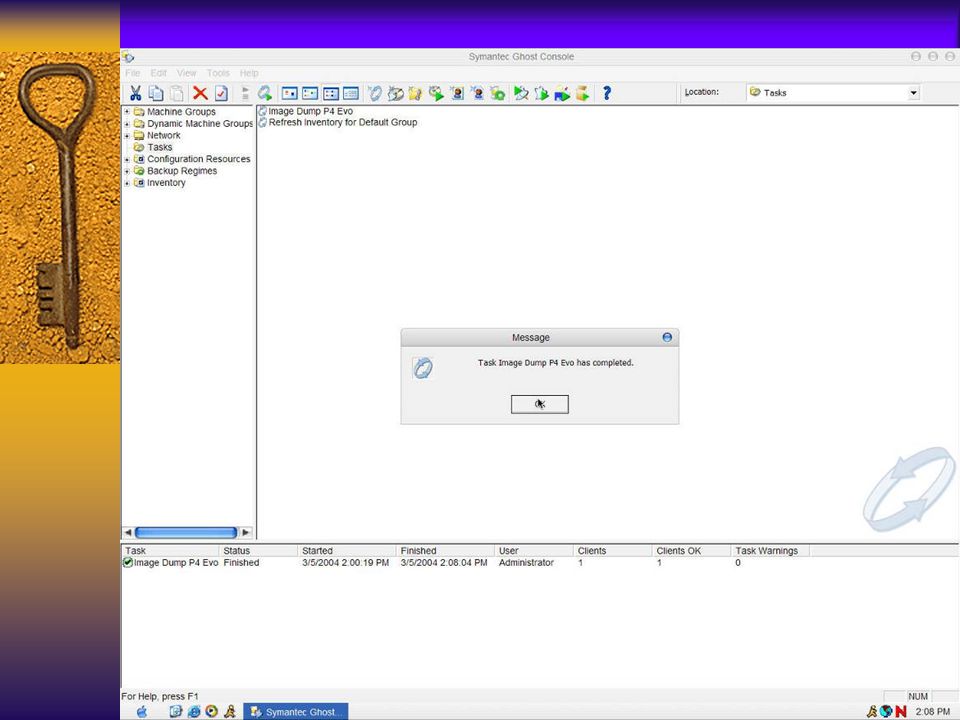This screenshot has height=720, width=960.
Task: Click the blue question mark Help icon
Action: pyautogui.click(x=606, y=93)
